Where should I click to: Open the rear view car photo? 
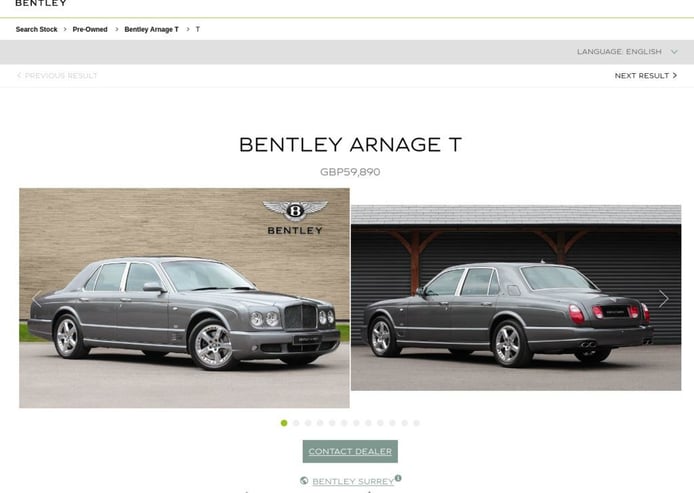click(516, 298)
